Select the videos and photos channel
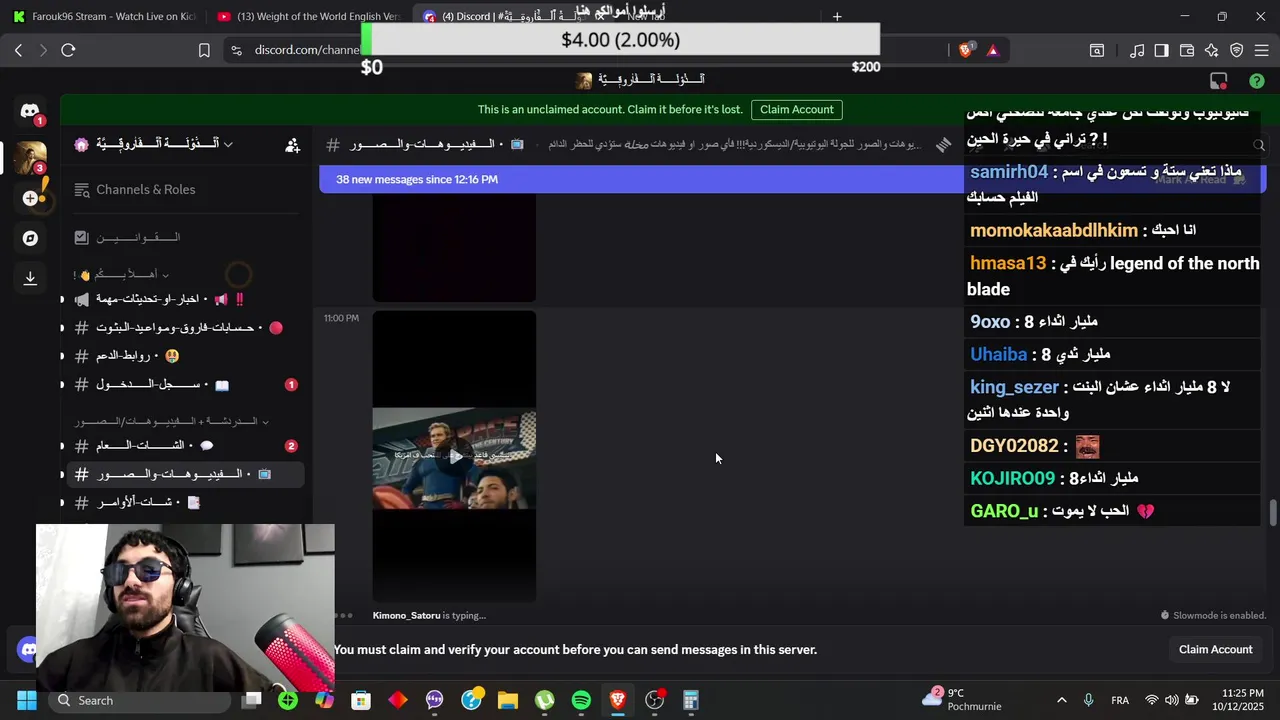 185,474
